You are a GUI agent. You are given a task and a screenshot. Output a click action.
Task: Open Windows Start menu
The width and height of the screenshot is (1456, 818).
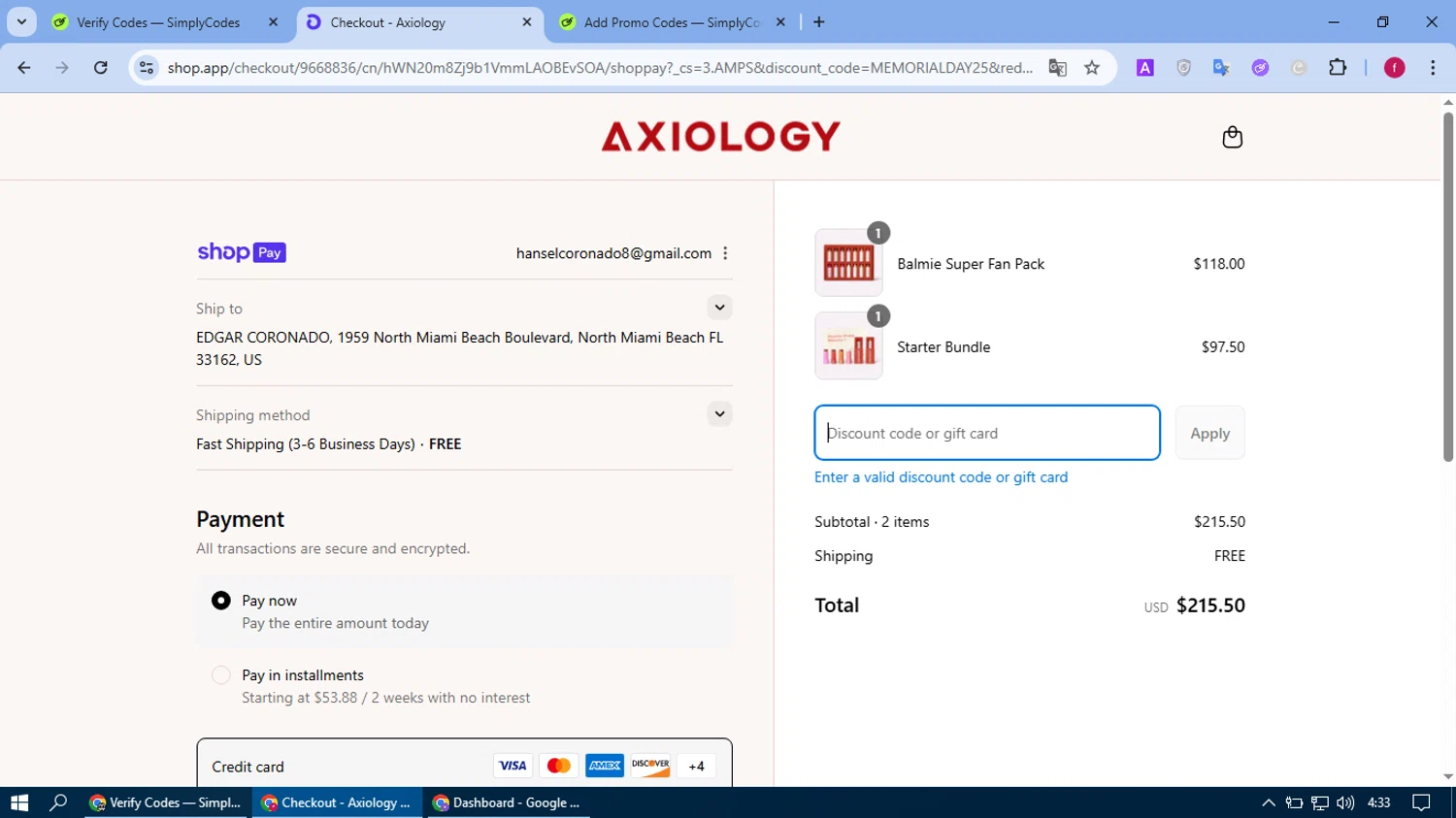tap(19, 802)
